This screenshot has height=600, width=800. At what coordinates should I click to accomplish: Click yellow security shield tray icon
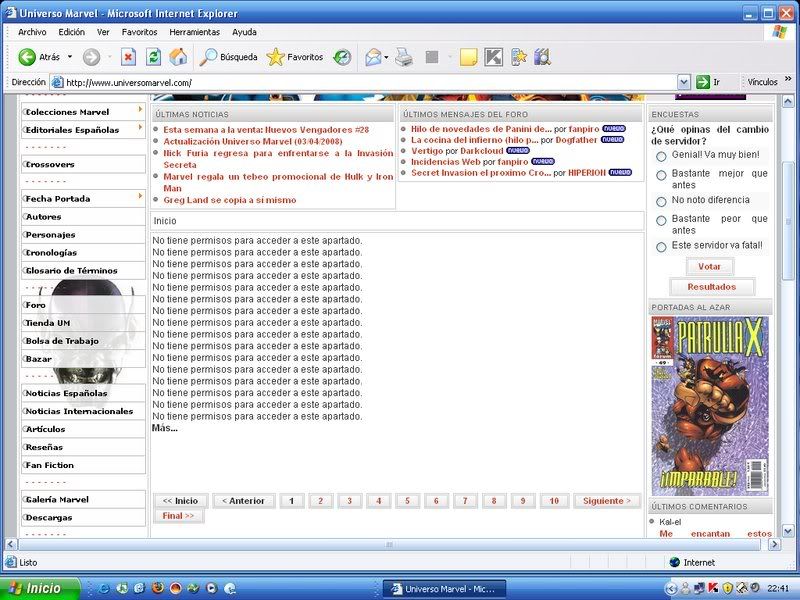click(x=728, y=588)
